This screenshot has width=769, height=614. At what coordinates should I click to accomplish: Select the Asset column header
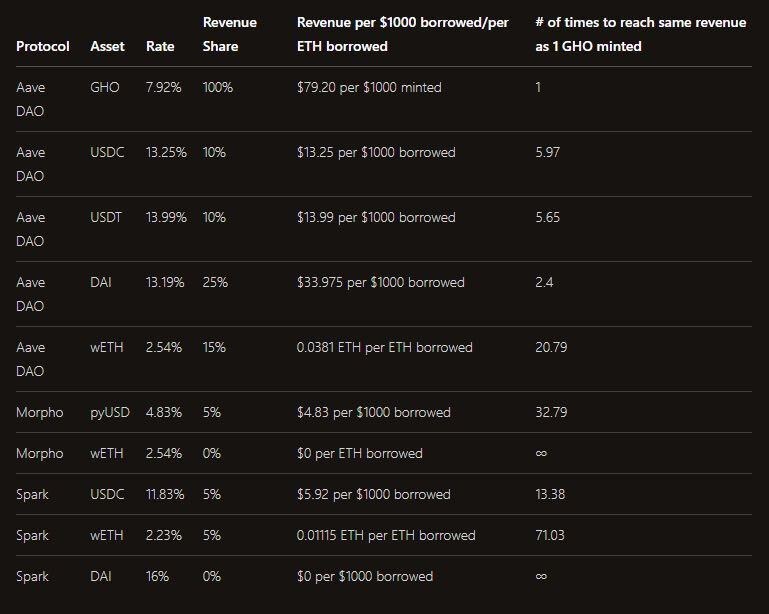click(x=108, y=47)
